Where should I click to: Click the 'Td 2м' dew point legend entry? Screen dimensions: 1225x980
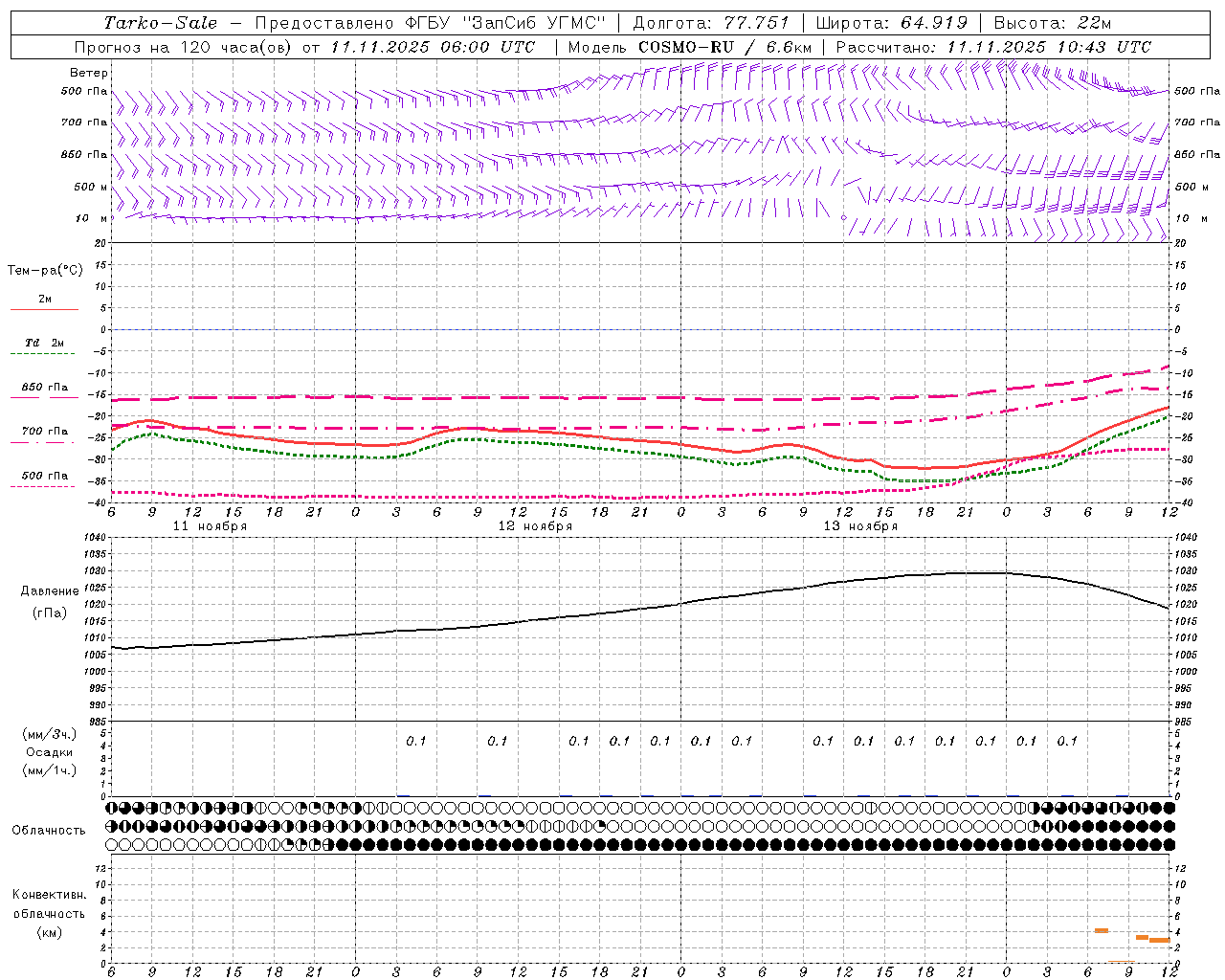pos(45,343)
